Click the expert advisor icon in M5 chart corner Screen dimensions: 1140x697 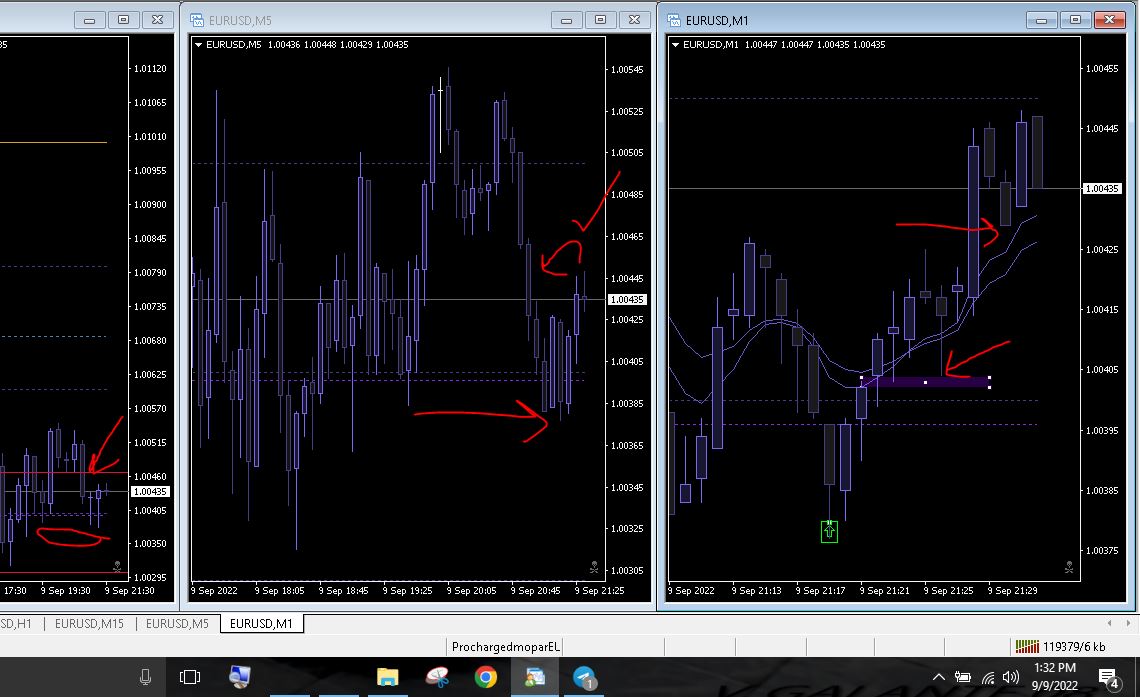pos(594,567)
